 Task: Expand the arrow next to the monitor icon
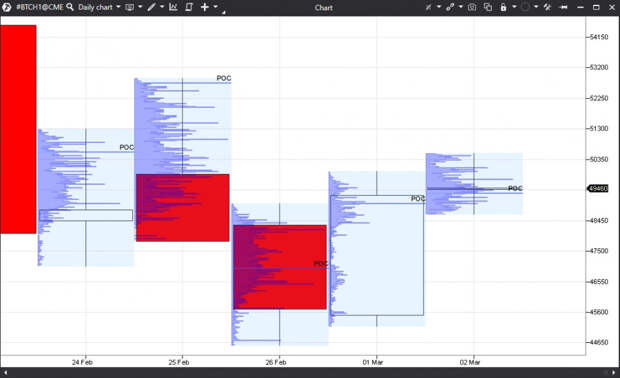coord(140,7)
